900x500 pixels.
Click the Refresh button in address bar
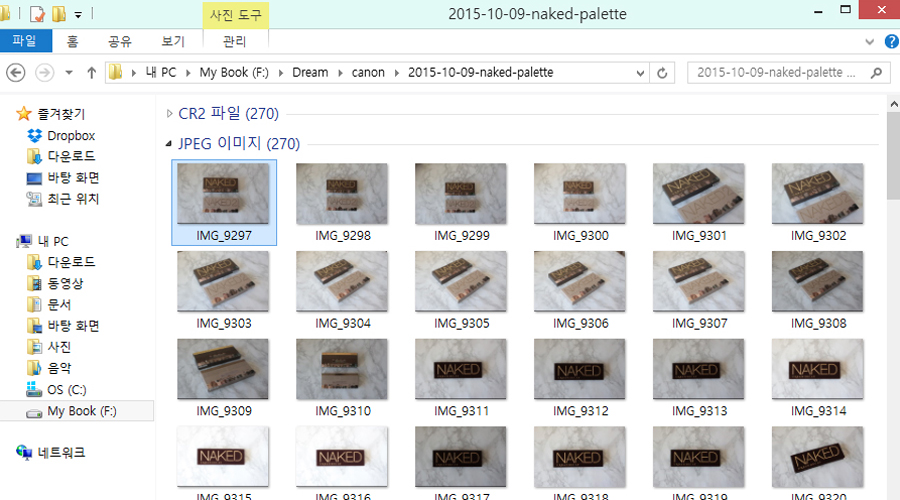click(x=661, y=73)
